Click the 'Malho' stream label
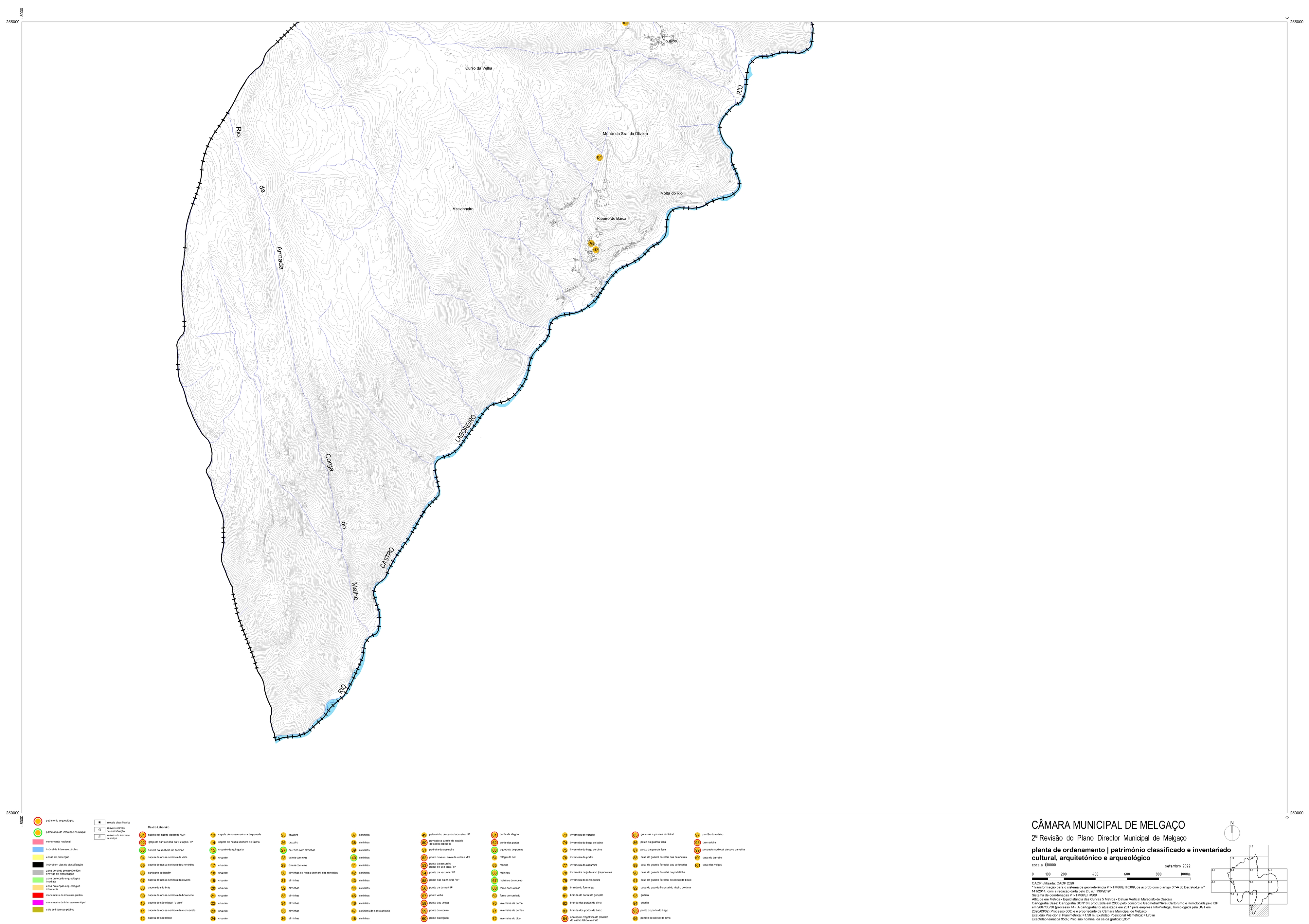 point(355,591)
